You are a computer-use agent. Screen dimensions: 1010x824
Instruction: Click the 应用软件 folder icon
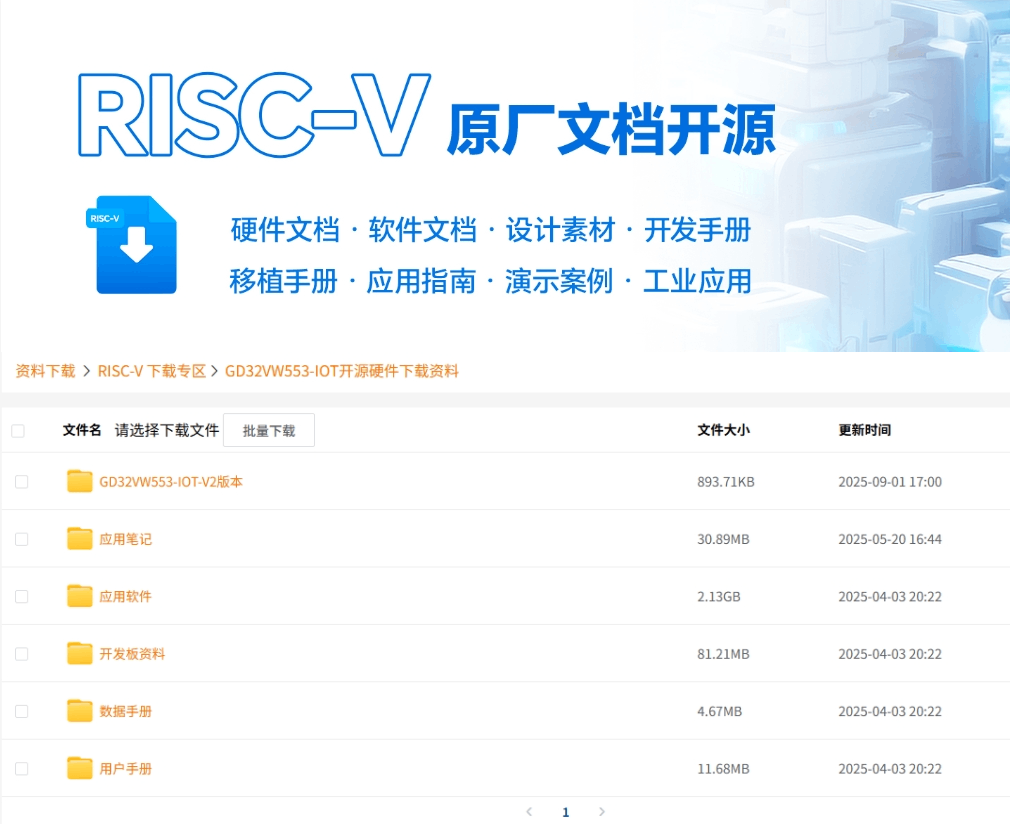(x=80, y=596)
